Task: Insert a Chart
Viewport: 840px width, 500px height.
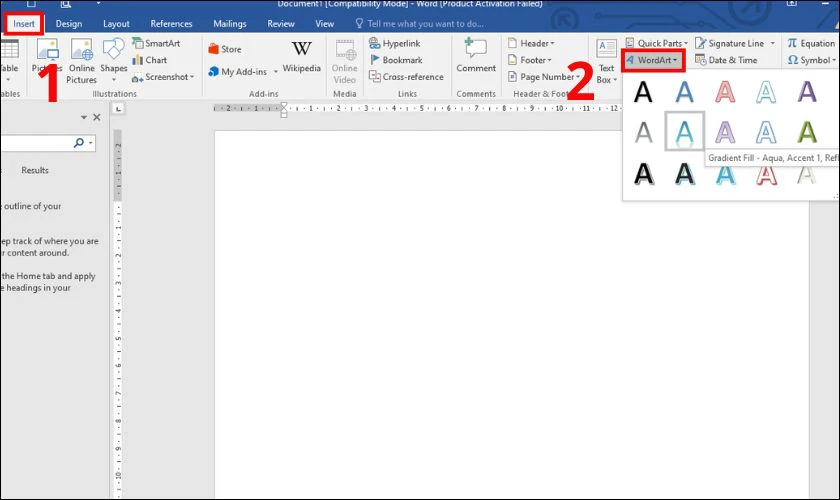Action: 149,60
